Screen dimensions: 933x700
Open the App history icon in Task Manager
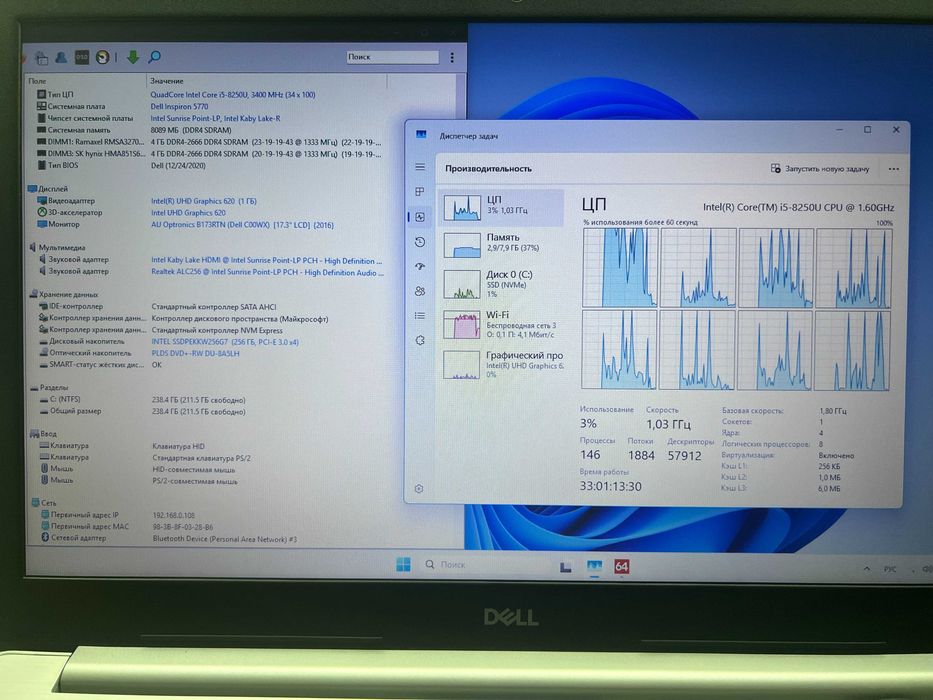[x=420, y=242]
